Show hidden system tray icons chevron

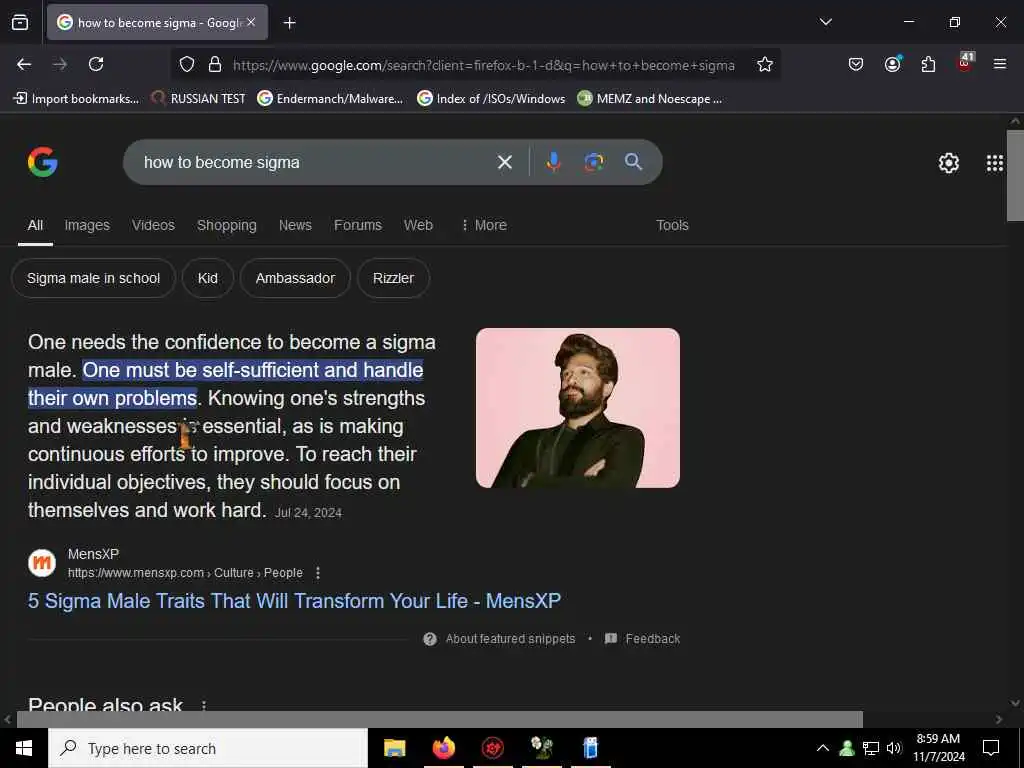[x=823, y=748]
